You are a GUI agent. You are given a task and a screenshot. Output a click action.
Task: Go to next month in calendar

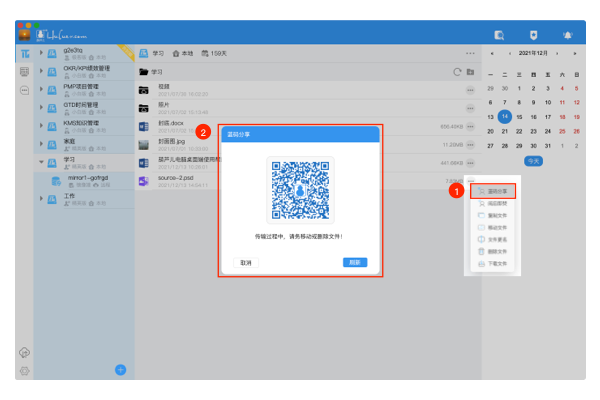coord(557,54)
